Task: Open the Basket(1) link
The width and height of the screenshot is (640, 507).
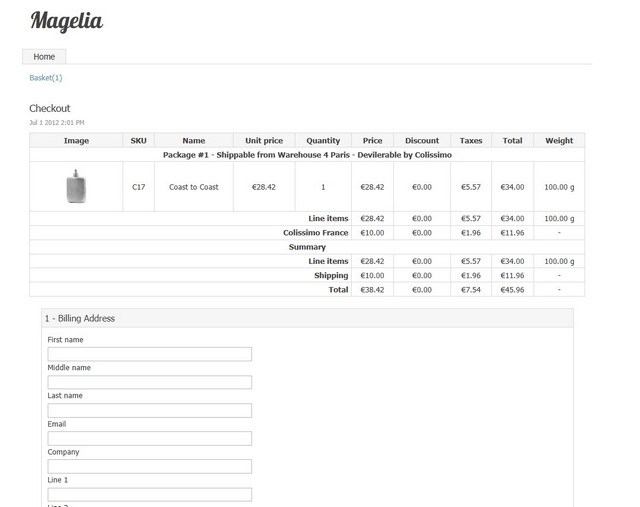Action: [46, 78]
